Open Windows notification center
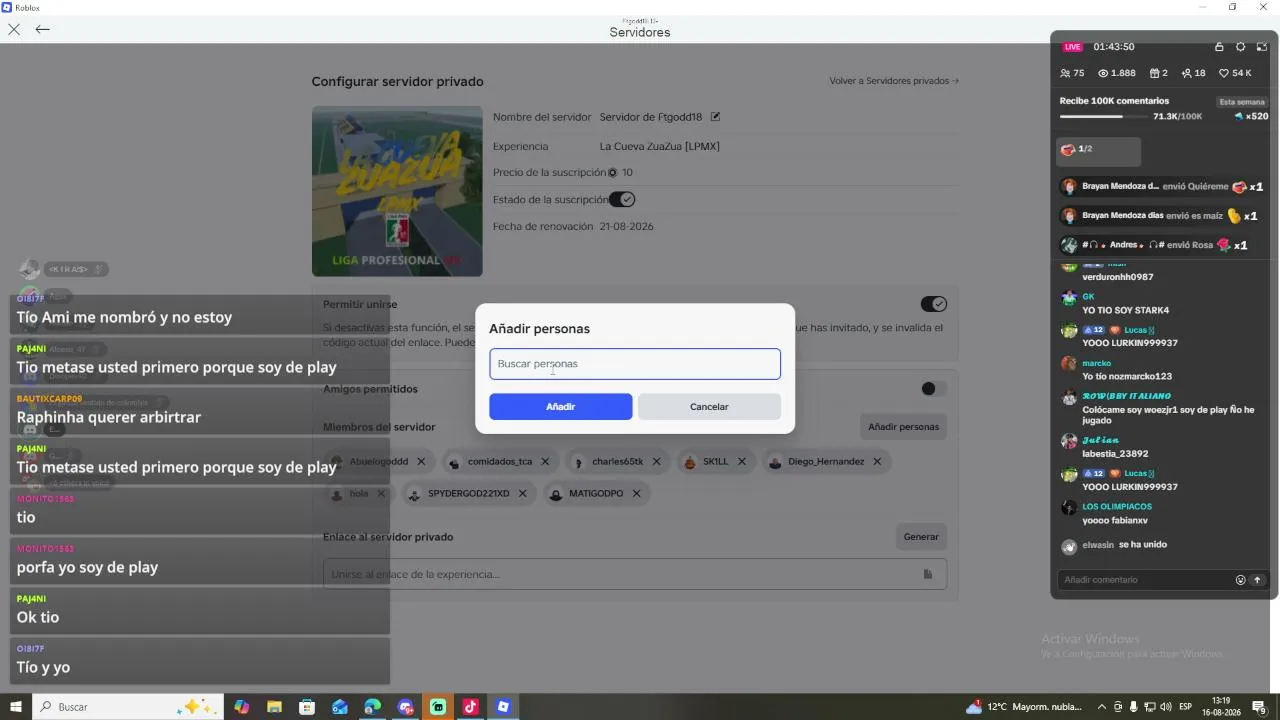 1260,707
